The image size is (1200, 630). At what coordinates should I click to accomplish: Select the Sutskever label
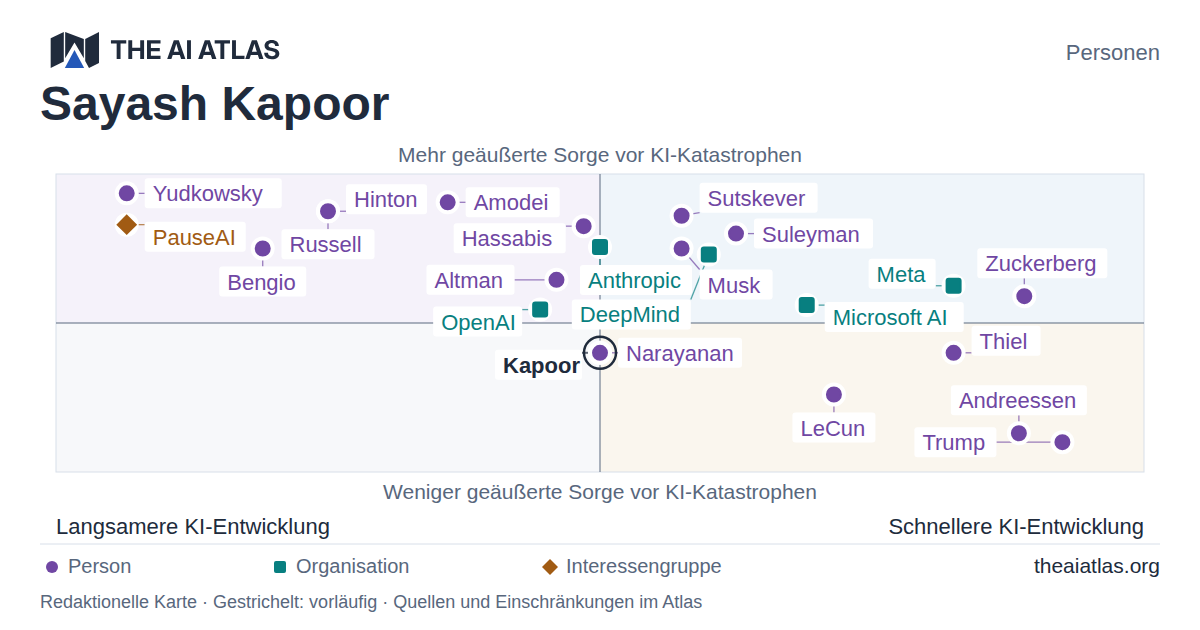click(757, 198)
